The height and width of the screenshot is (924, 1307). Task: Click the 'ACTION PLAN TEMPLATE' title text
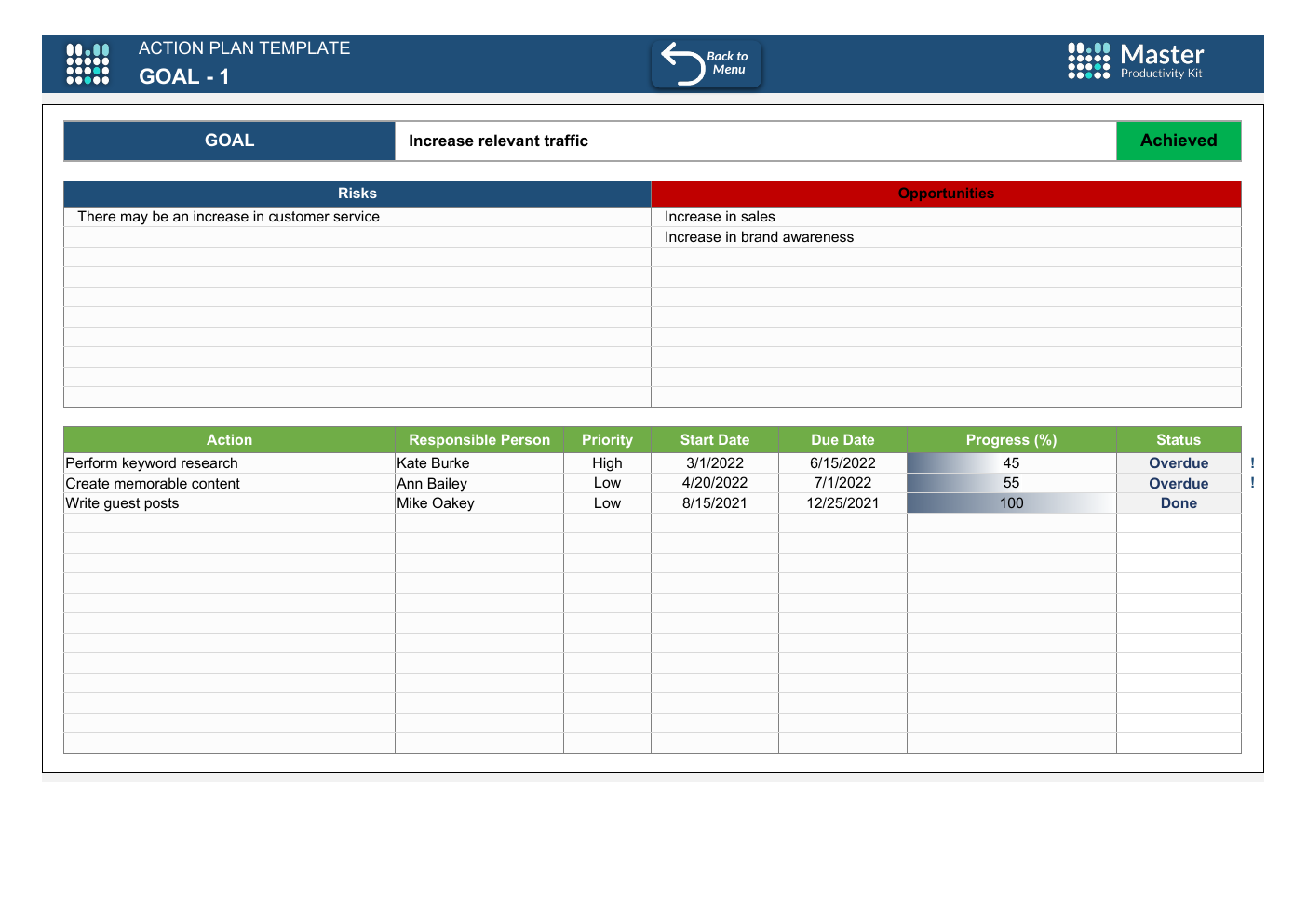(x=244, y=48)
